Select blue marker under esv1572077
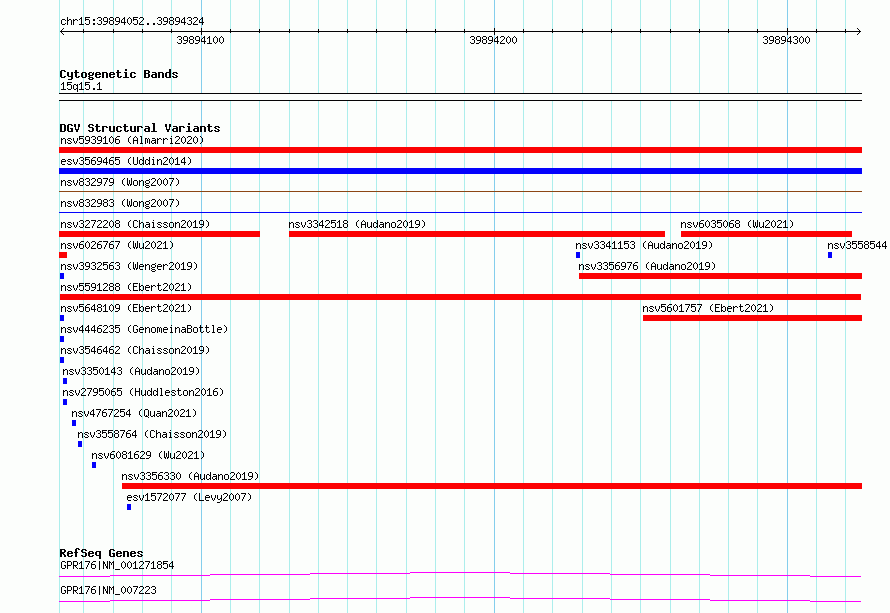The width and height of the screenshot is (890, 613). (x=129, y=507)
